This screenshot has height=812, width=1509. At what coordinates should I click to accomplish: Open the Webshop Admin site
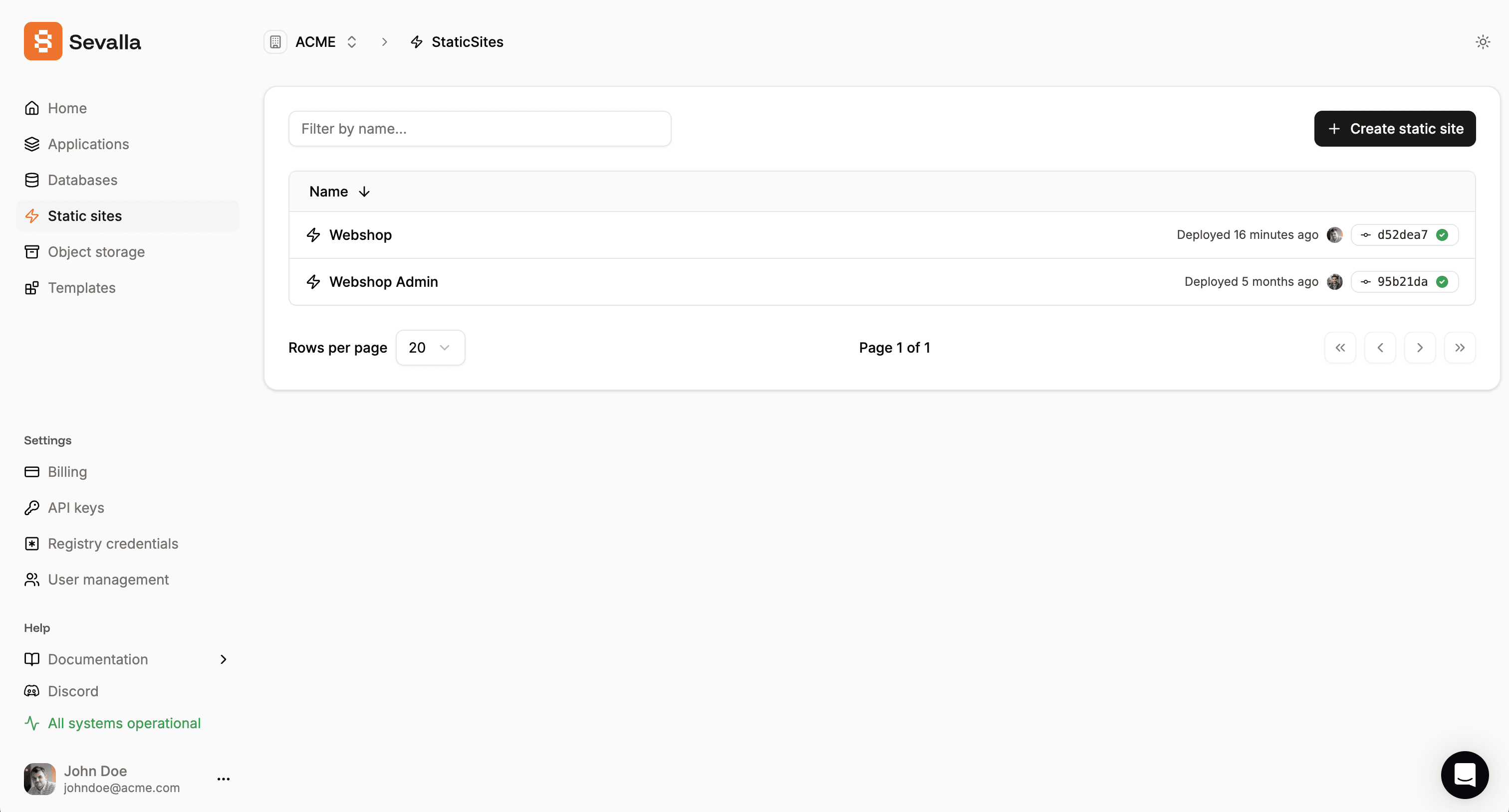(x=384, y=282)
